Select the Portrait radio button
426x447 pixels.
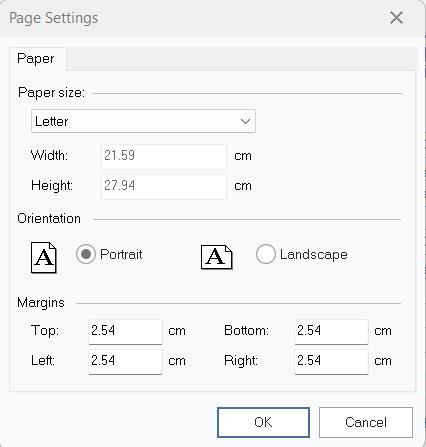pyautogui.click(x=86, y=254)
